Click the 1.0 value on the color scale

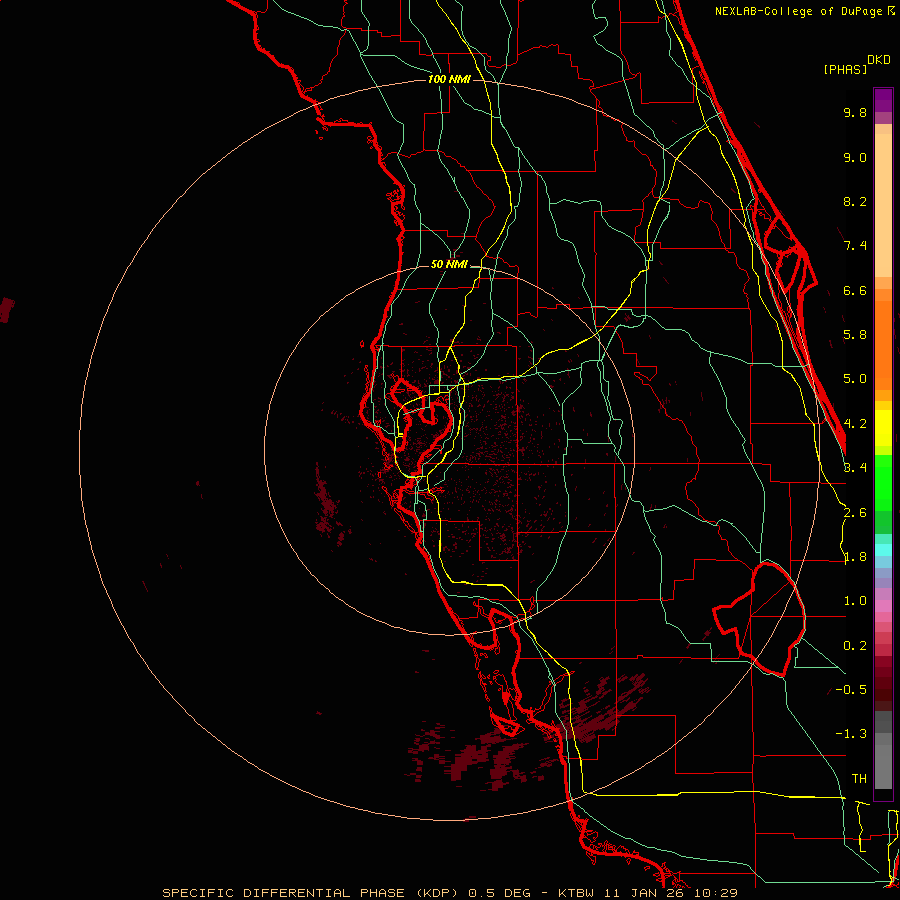click(x=855, y=601)
